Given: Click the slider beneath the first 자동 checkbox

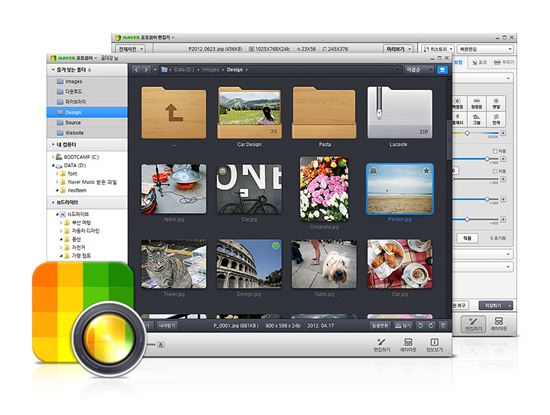Looking at the screenshot, I should click(476, 159).
